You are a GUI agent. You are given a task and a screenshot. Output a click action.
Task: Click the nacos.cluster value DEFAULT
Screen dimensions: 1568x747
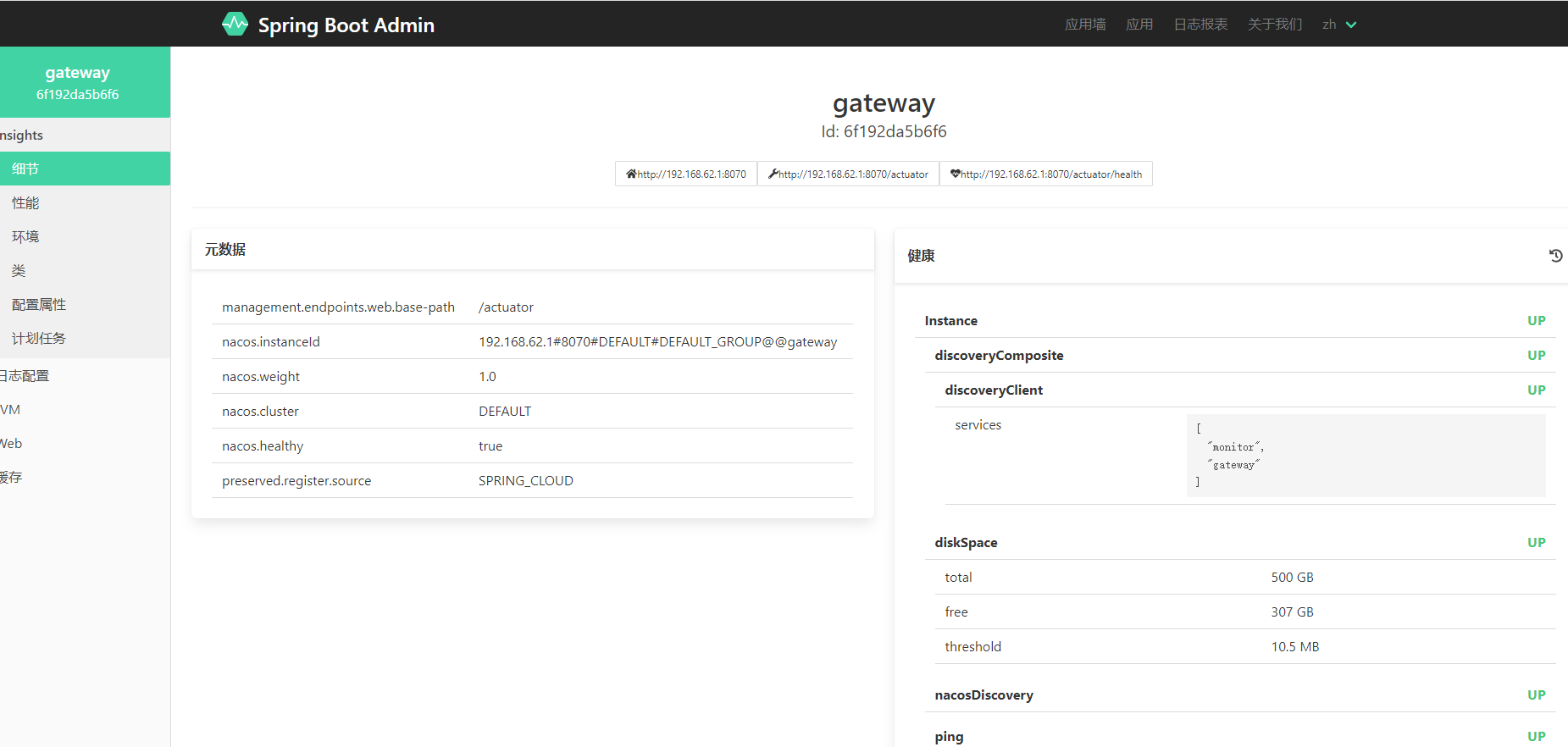505,411
